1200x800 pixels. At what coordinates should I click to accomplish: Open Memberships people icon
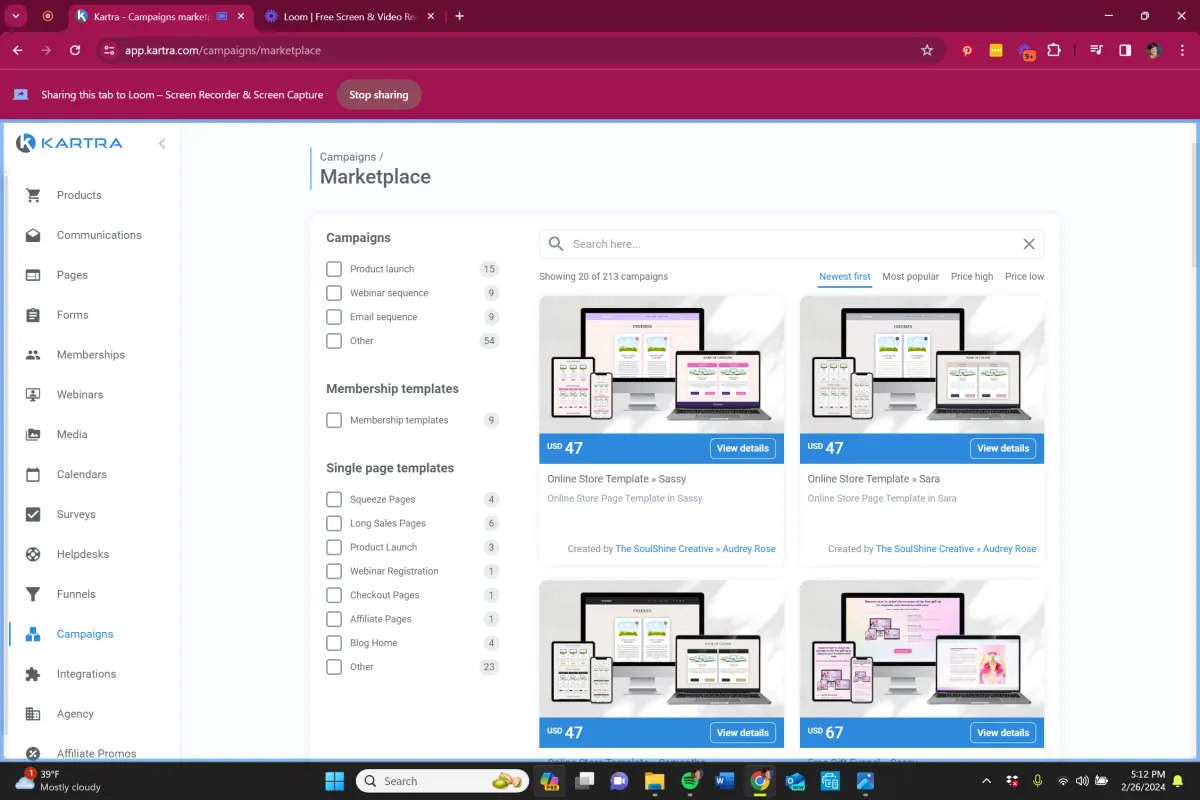[x=33, y=355]
